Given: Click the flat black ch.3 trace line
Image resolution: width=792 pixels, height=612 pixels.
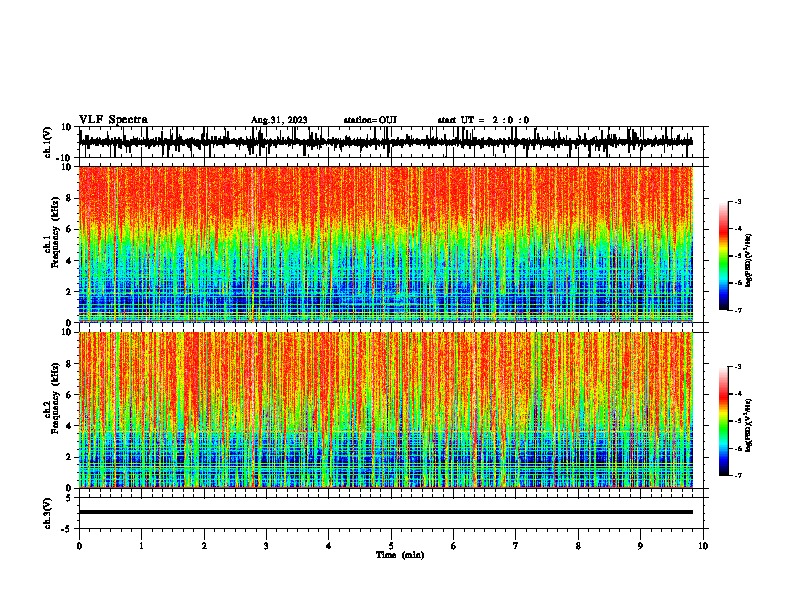Looking at the screenshot, I should click(x=386, y=512).
